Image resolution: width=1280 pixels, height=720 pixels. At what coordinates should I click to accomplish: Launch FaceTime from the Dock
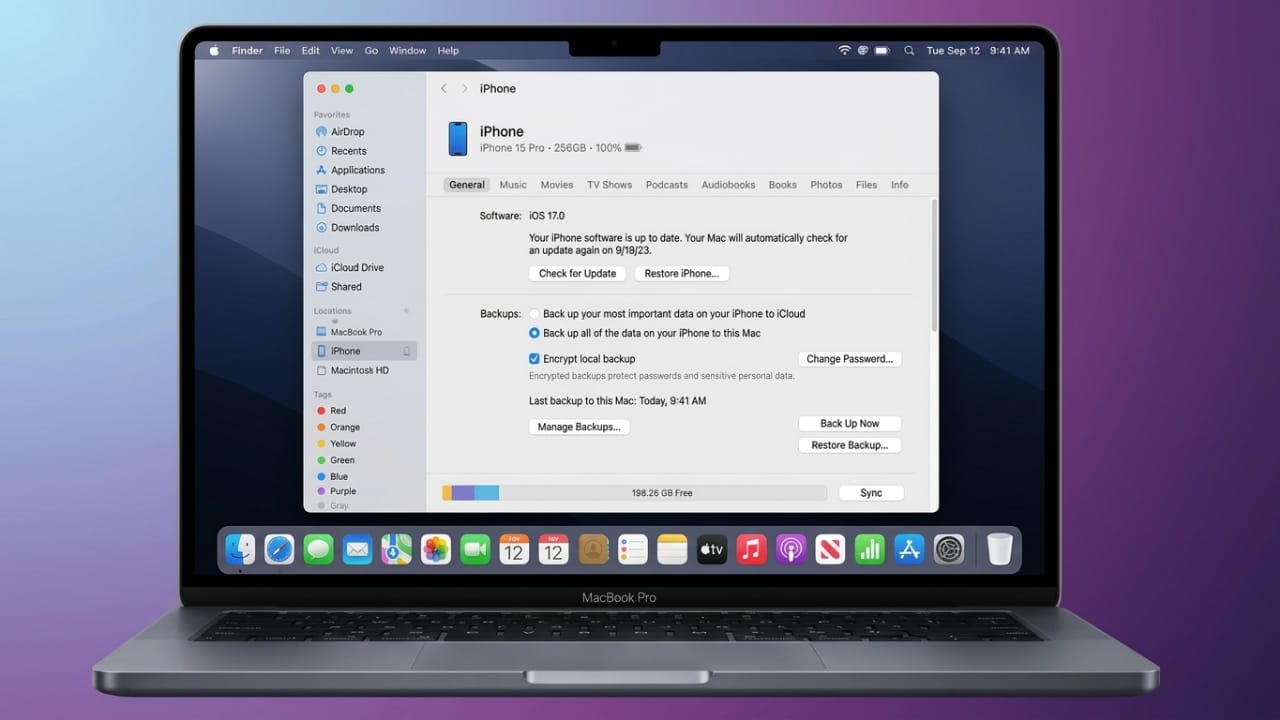[x=475, y=549]
